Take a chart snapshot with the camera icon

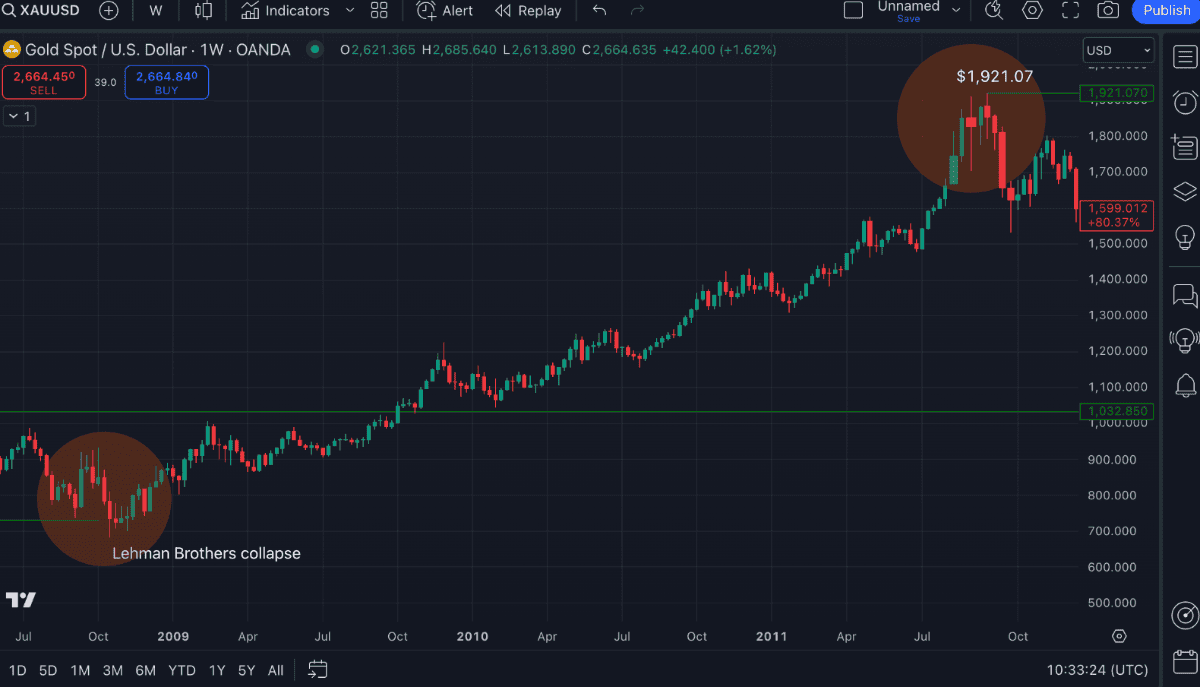point(1108,11)
